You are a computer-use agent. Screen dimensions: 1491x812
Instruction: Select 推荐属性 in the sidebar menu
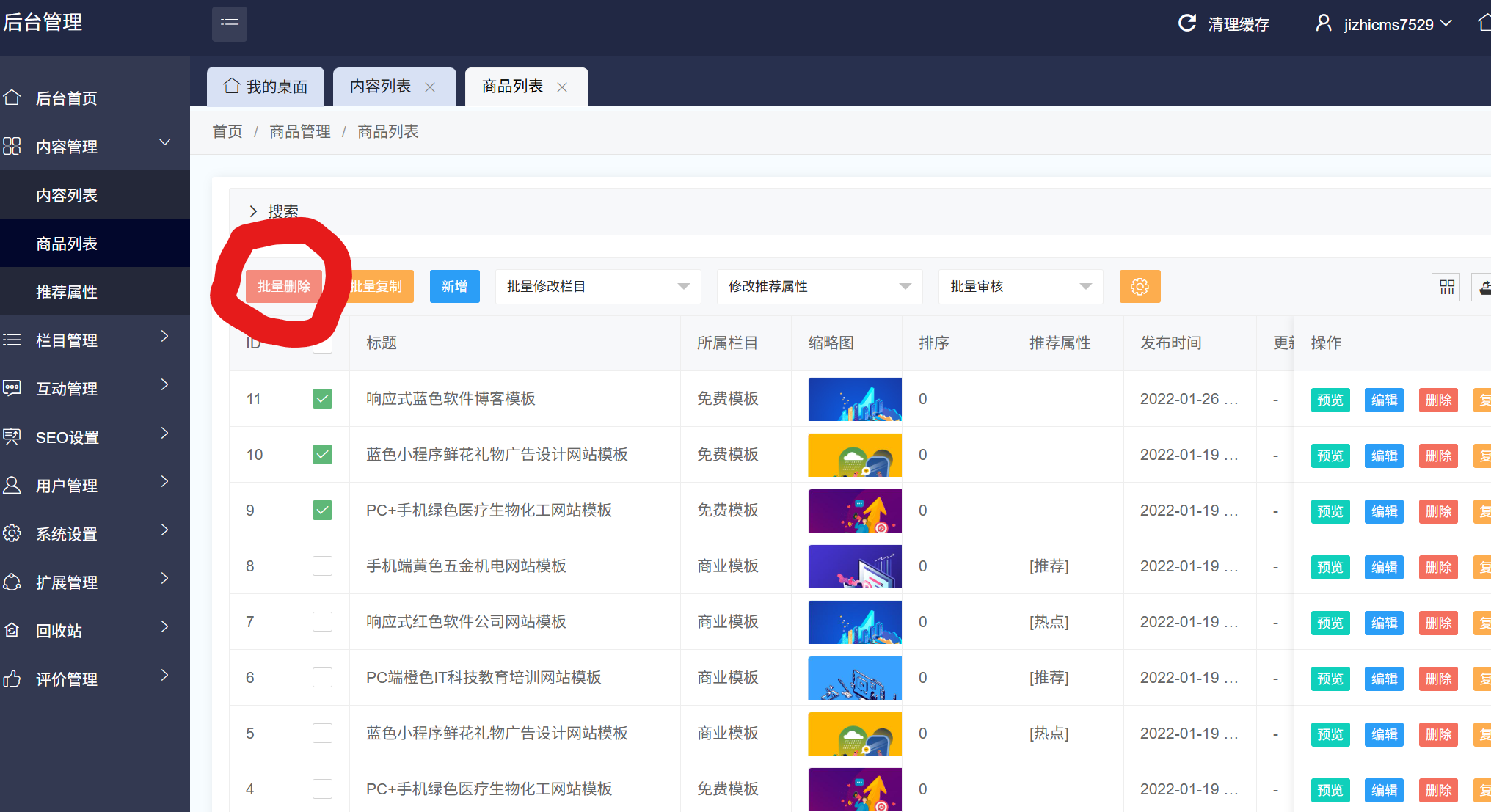click(67, 292)
